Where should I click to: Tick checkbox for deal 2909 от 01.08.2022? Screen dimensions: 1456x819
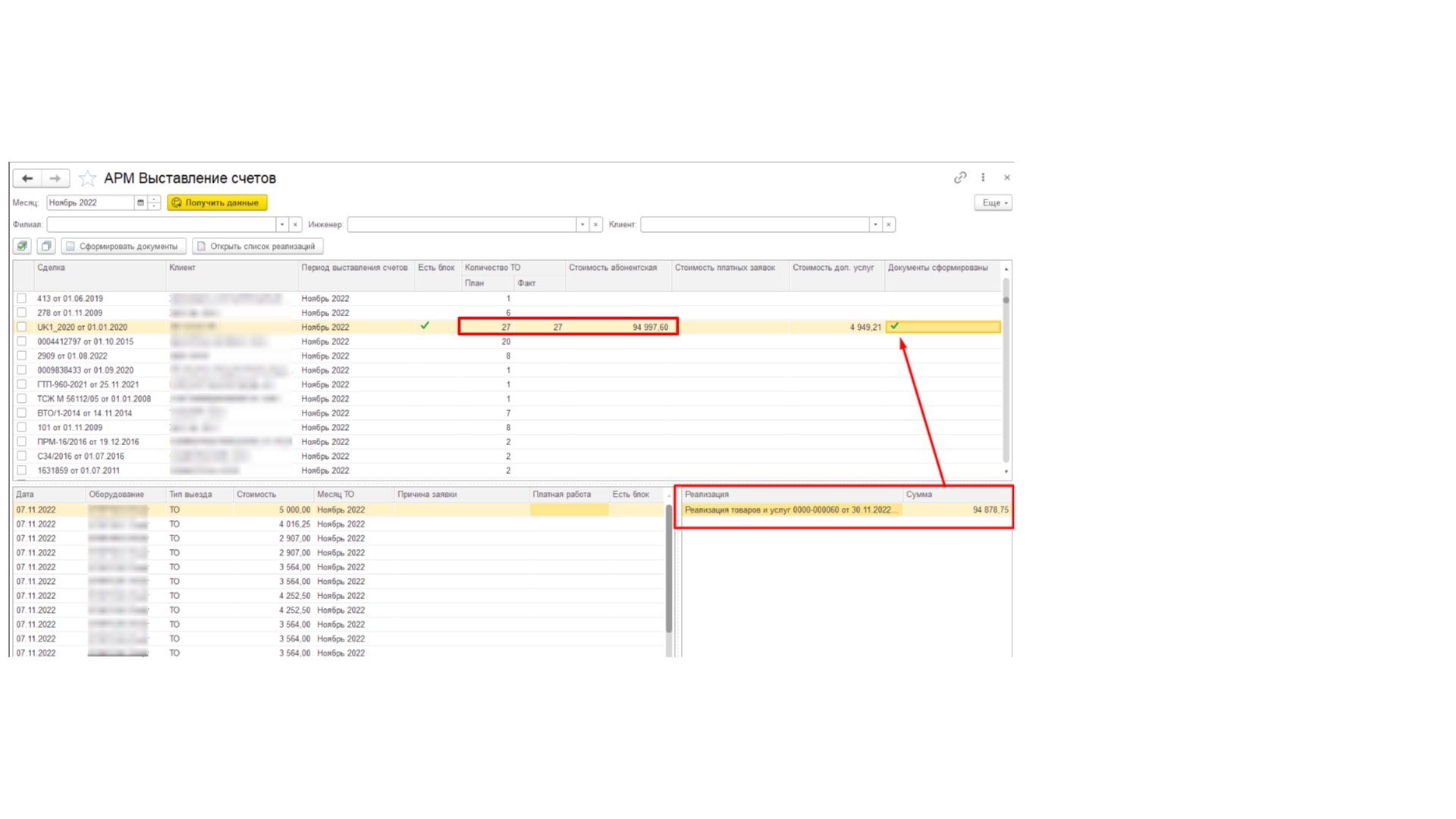click(22, 356)
